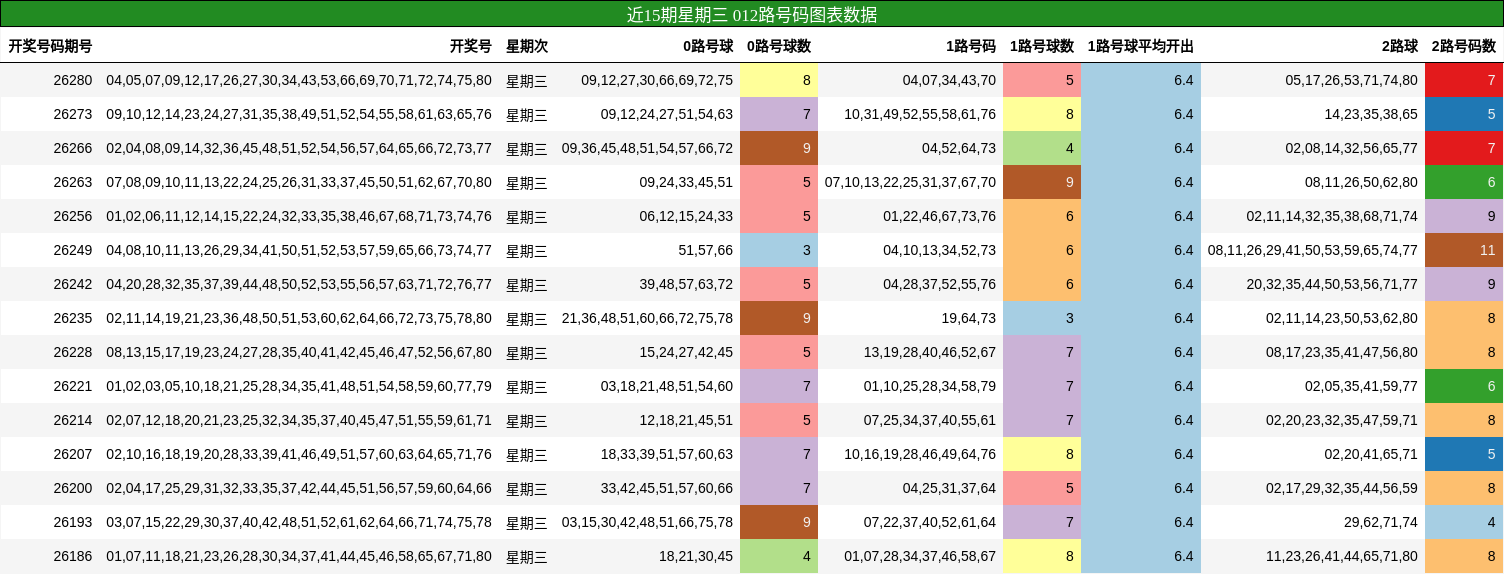Select issue number 26193
Image resolution: width=1504 pixels, height=574 pixels.
72,522
